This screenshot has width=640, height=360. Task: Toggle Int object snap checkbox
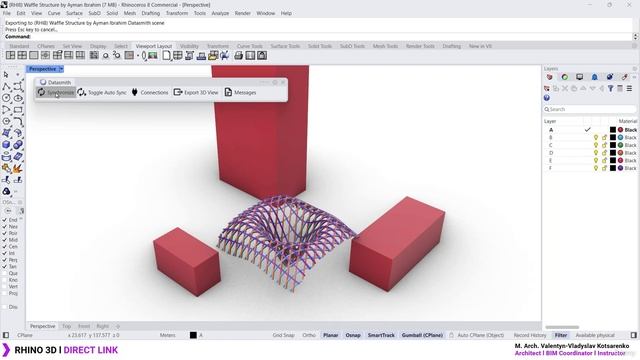point(5,253)
